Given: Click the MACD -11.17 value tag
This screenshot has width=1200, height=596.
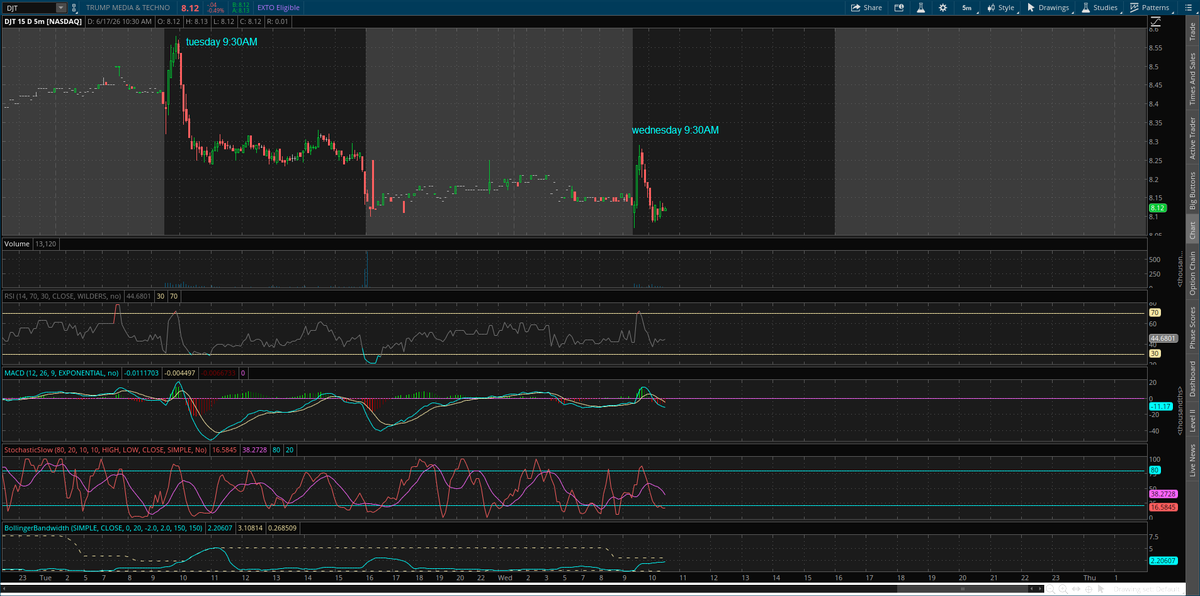Looking at the screenshot, I should [x=1160, y=405].
